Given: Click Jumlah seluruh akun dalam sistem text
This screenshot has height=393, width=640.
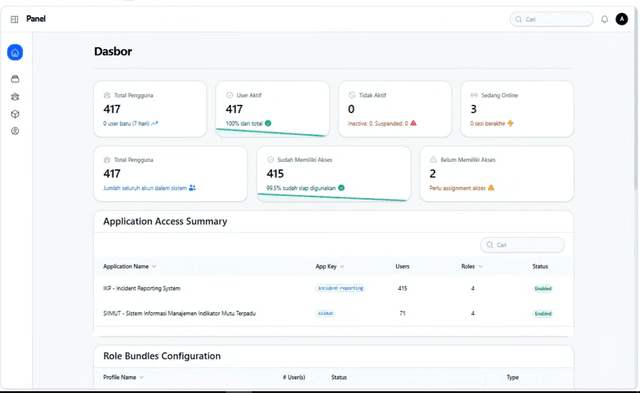Looking at the screenshot, I should [145, 188].
